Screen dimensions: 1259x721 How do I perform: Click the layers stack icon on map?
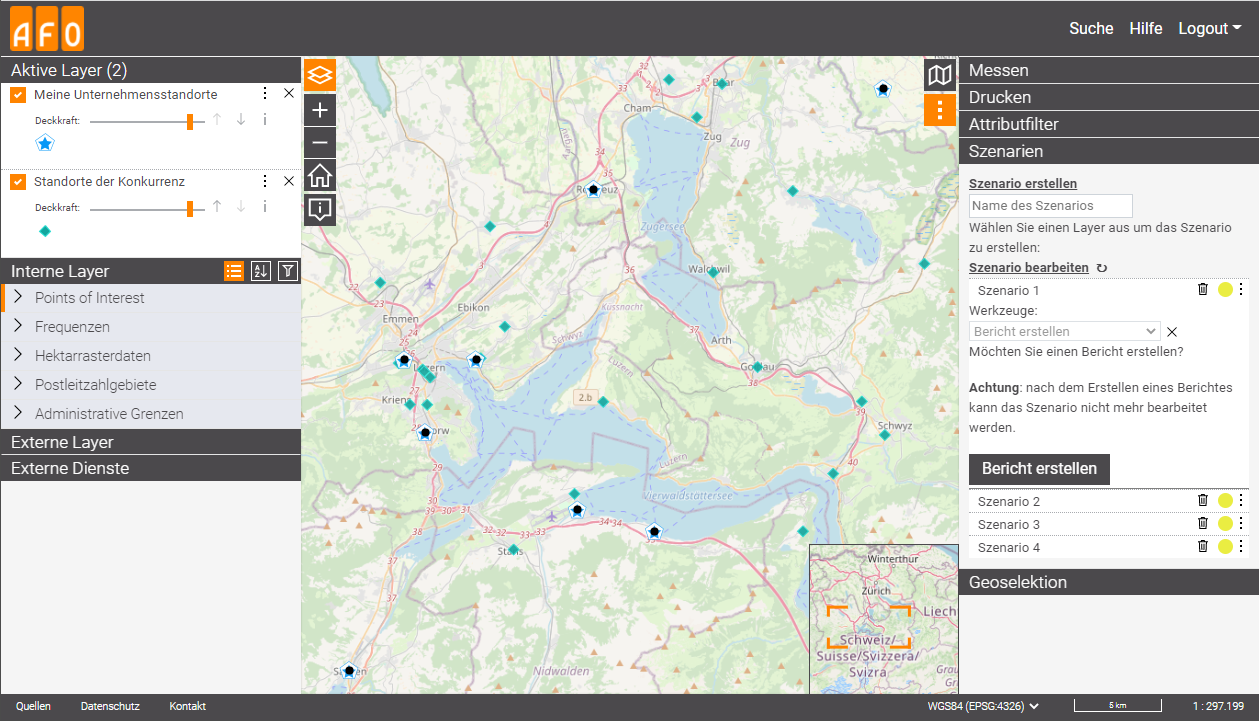[320, 75]
